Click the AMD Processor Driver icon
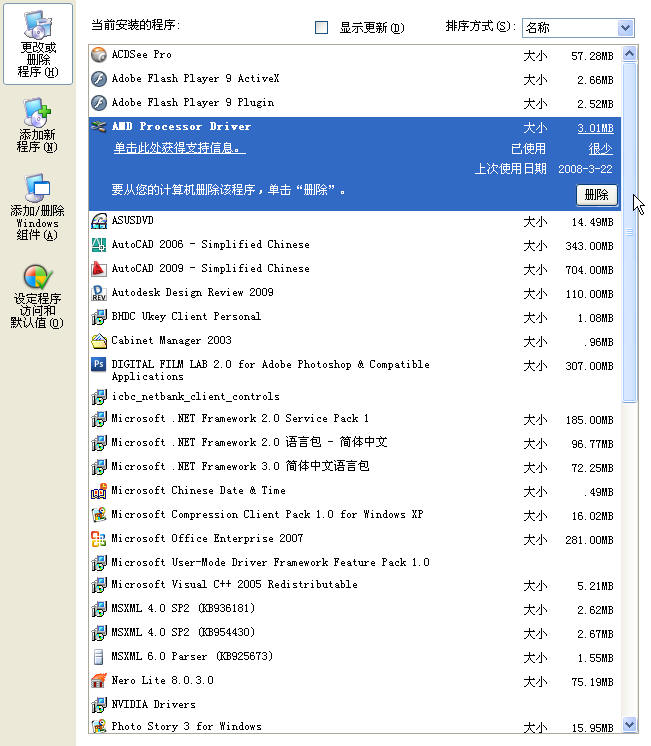The image size is (651, 746). click(x=99, y=127)
